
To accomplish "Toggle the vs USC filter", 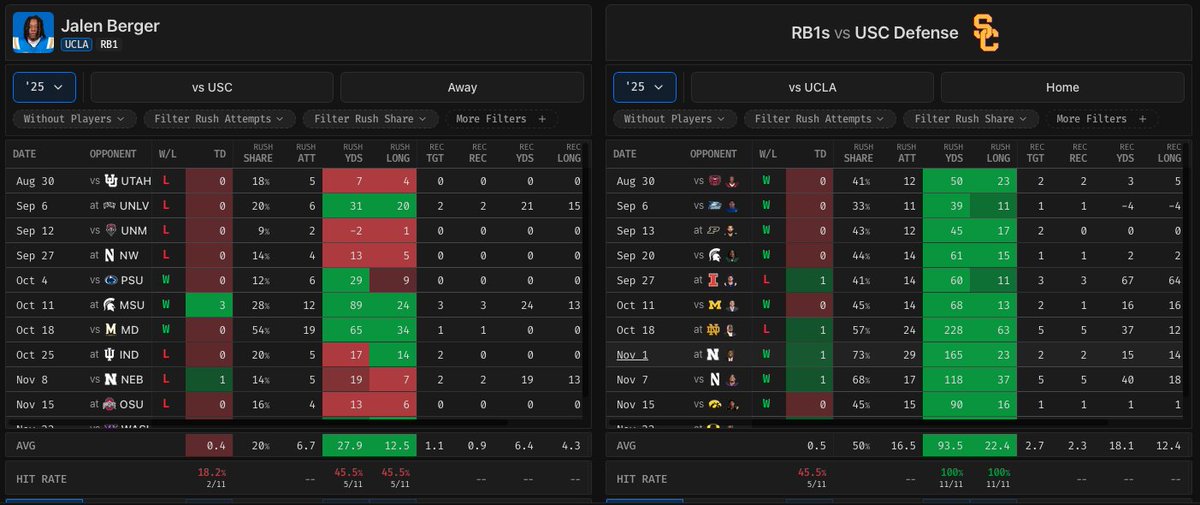I will tap(212, 87).
